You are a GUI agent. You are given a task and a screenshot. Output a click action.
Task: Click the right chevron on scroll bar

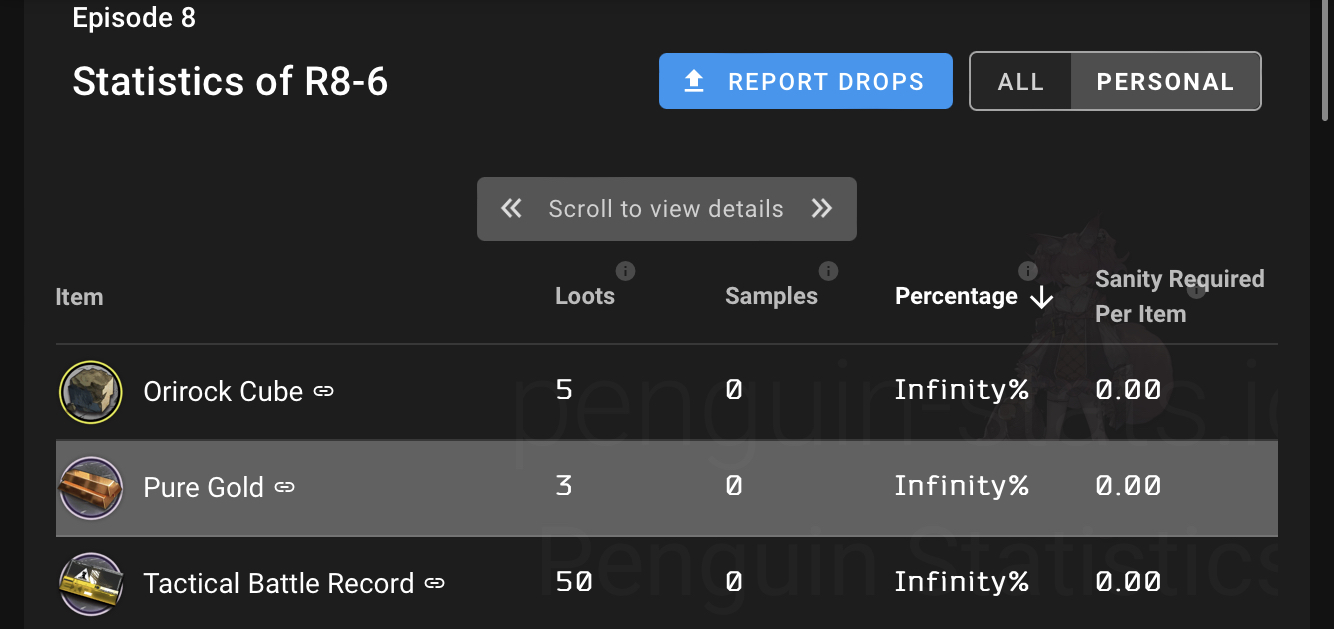(x=822, y=208)
